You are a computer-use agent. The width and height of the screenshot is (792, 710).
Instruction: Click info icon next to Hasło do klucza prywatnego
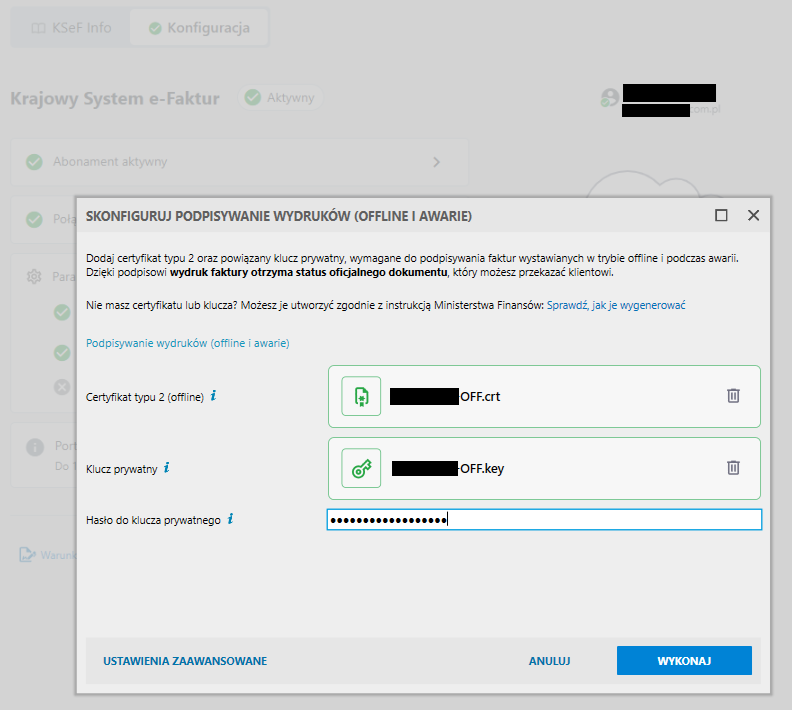[231, 519]
